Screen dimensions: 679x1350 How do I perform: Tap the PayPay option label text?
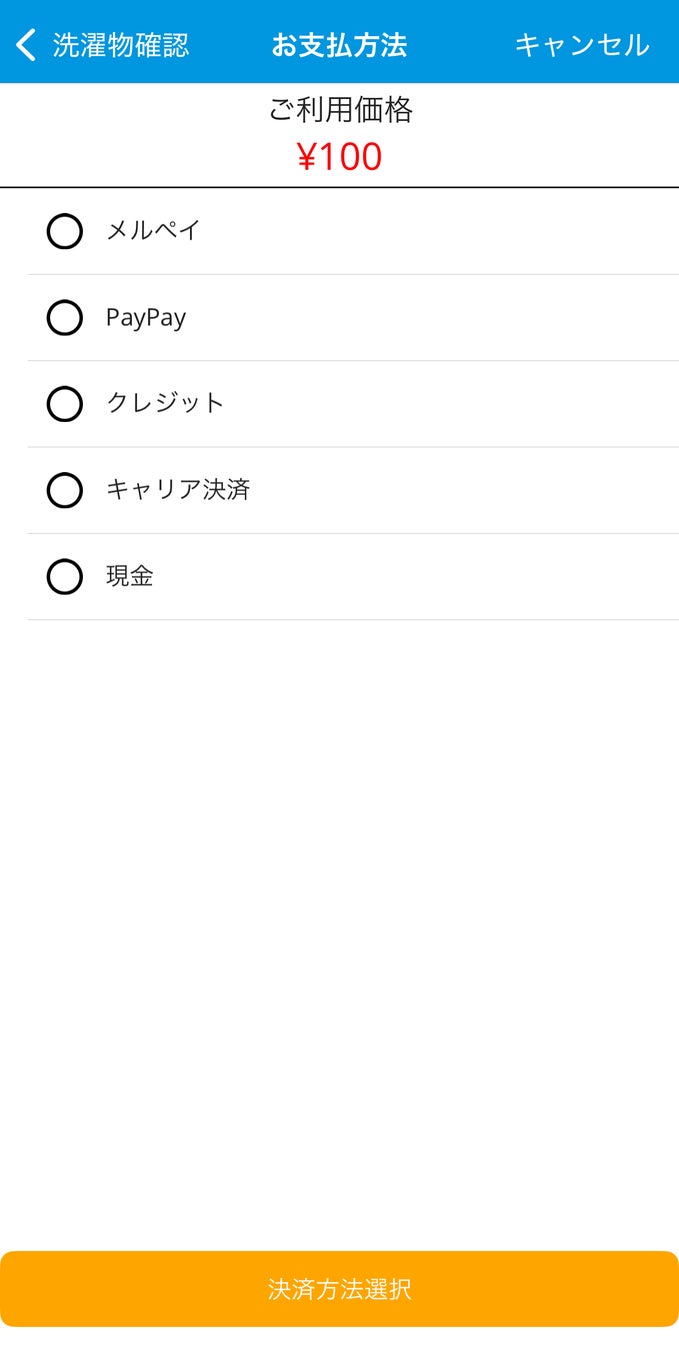click(x=146, y=318)
